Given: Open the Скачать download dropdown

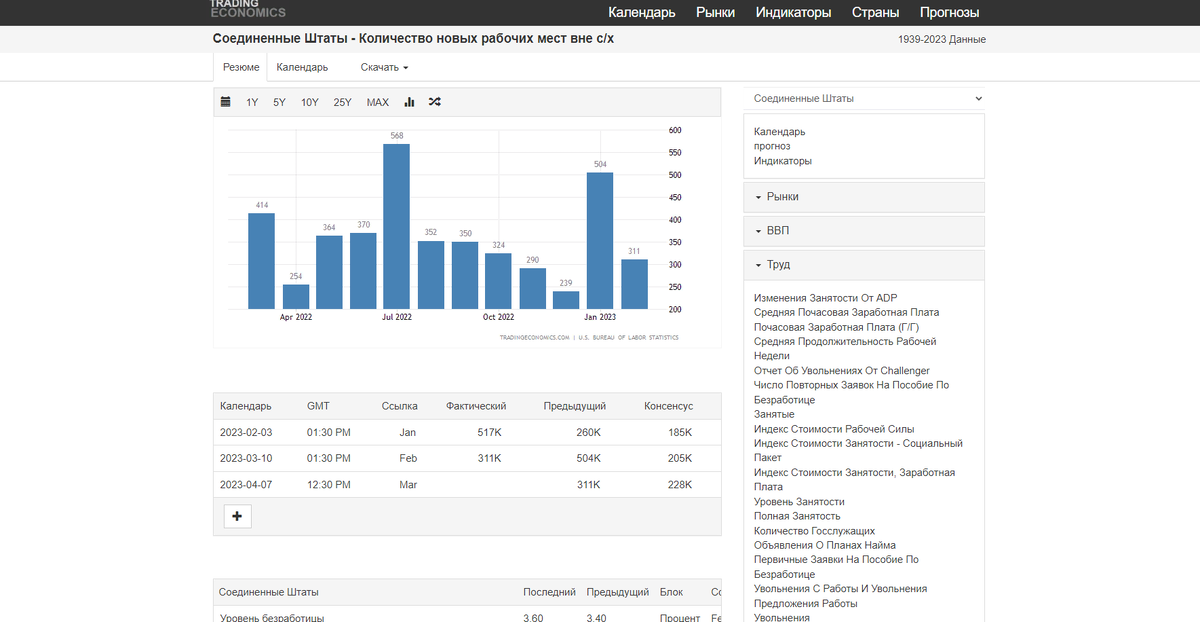Looking at the screenshot, I should tap(384, 67).
